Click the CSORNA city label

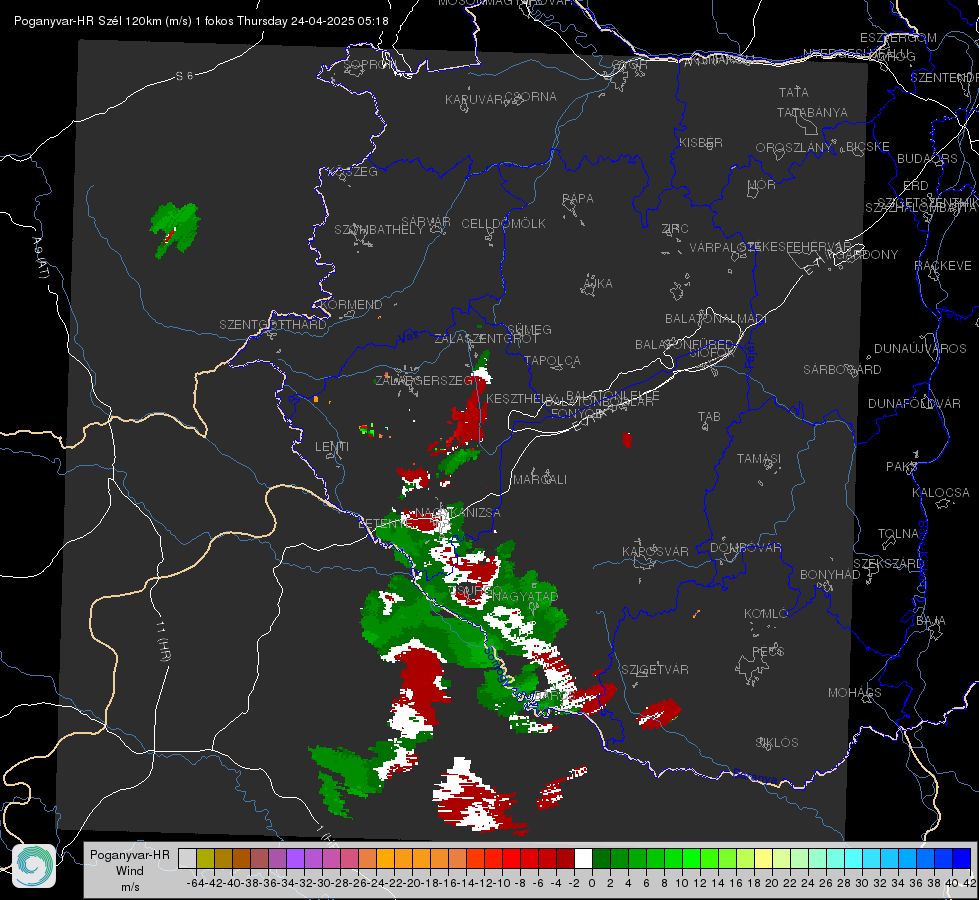click(x=531, y=97)
